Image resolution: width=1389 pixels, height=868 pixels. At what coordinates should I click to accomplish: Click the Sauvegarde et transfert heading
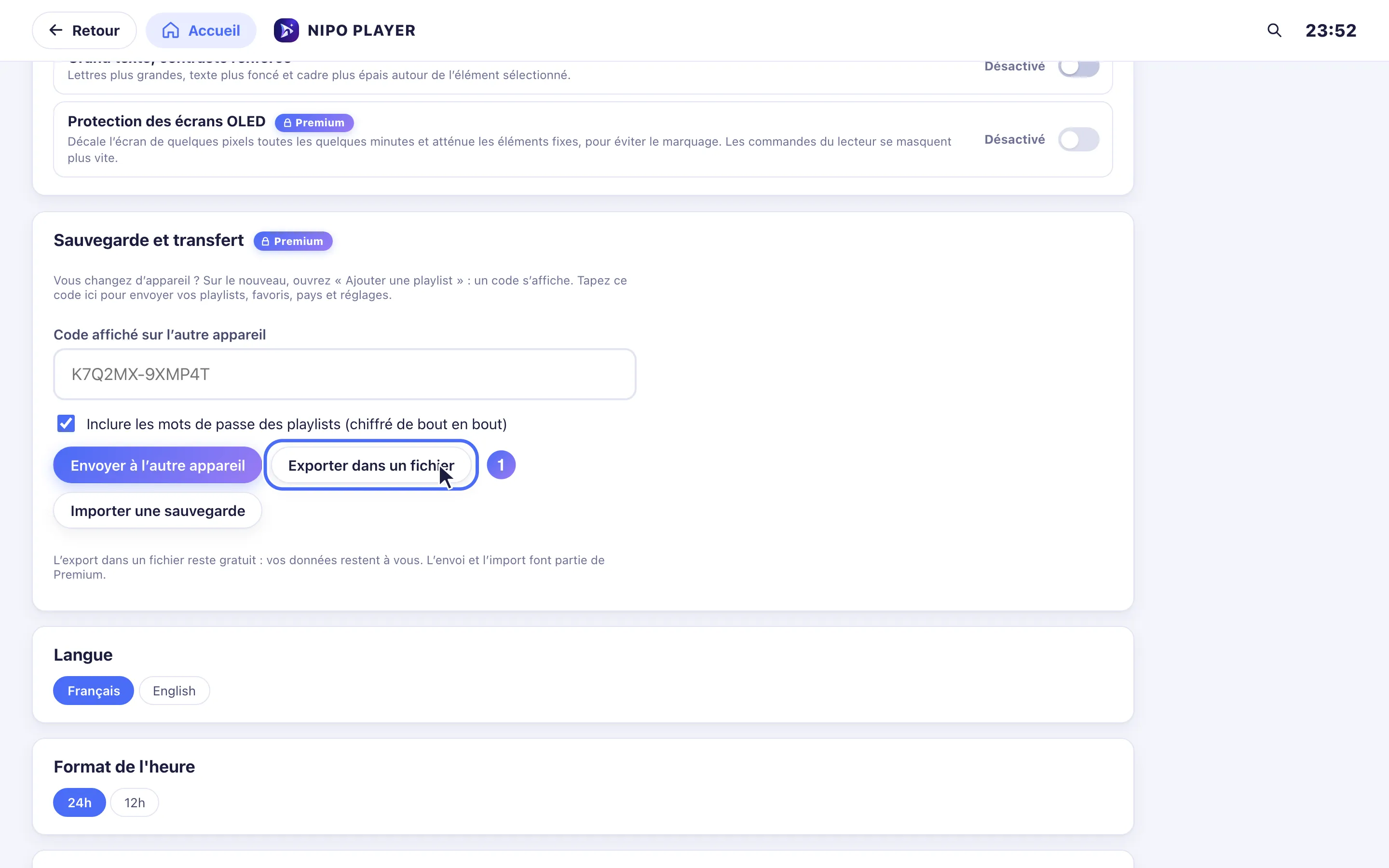tap(149, 240)
